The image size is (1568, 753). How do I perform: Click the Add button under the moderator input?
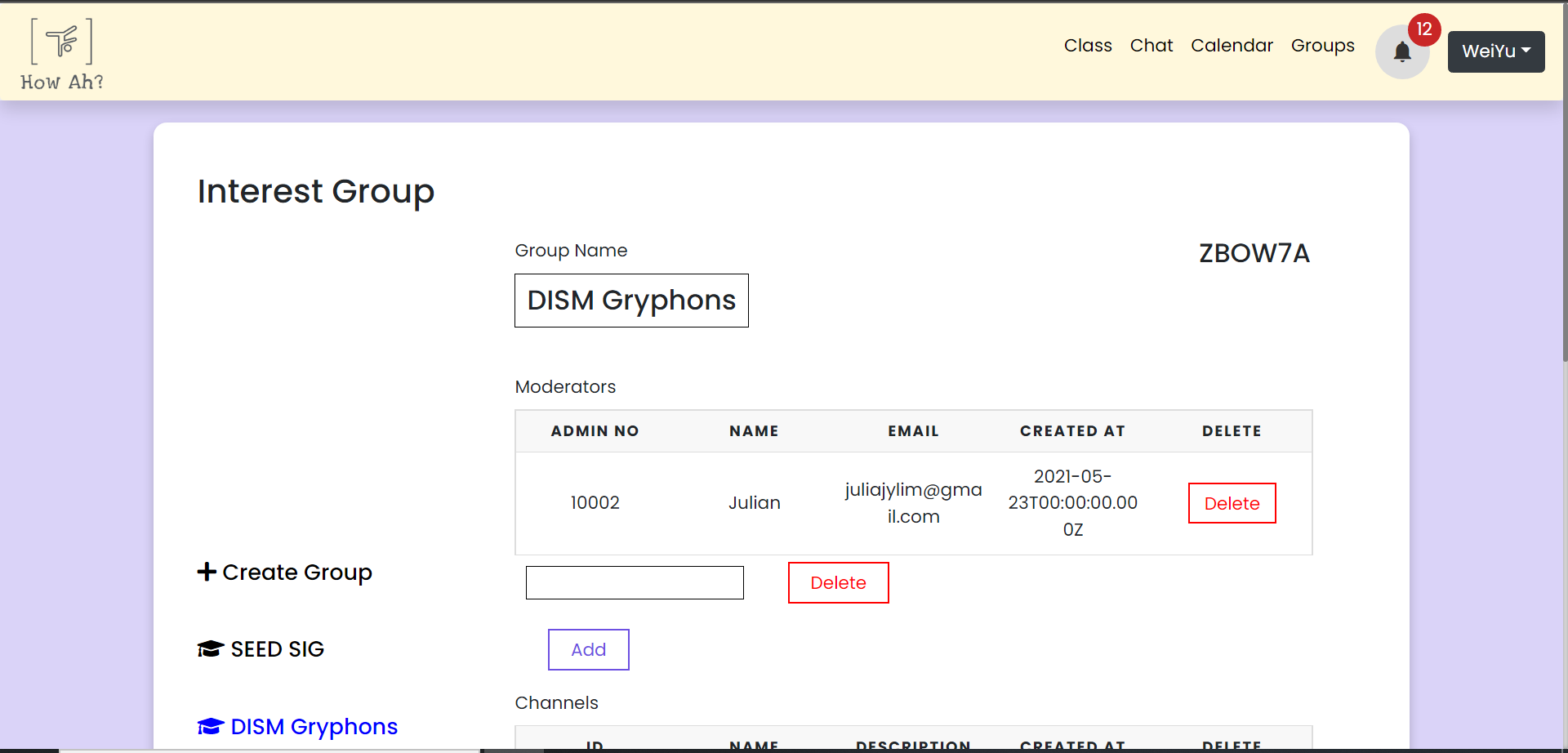[588, 648]
